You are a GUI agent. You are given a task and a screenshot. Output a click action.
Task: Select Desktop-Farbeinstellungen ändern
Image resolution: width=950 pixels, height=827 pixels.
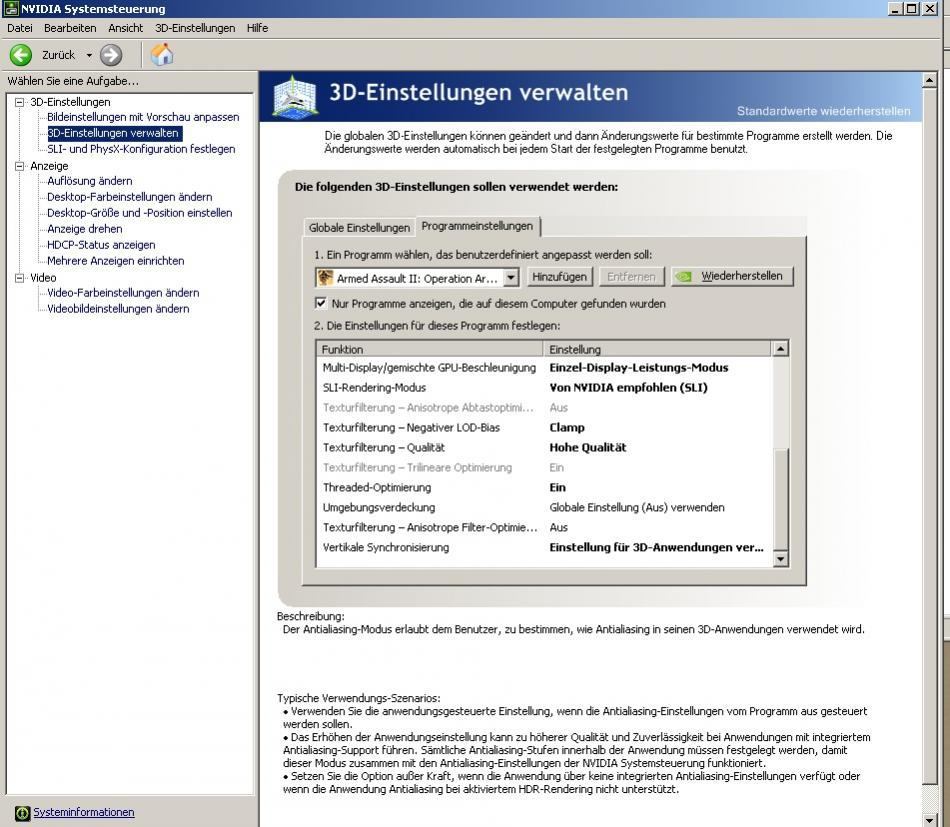[130, 197]
